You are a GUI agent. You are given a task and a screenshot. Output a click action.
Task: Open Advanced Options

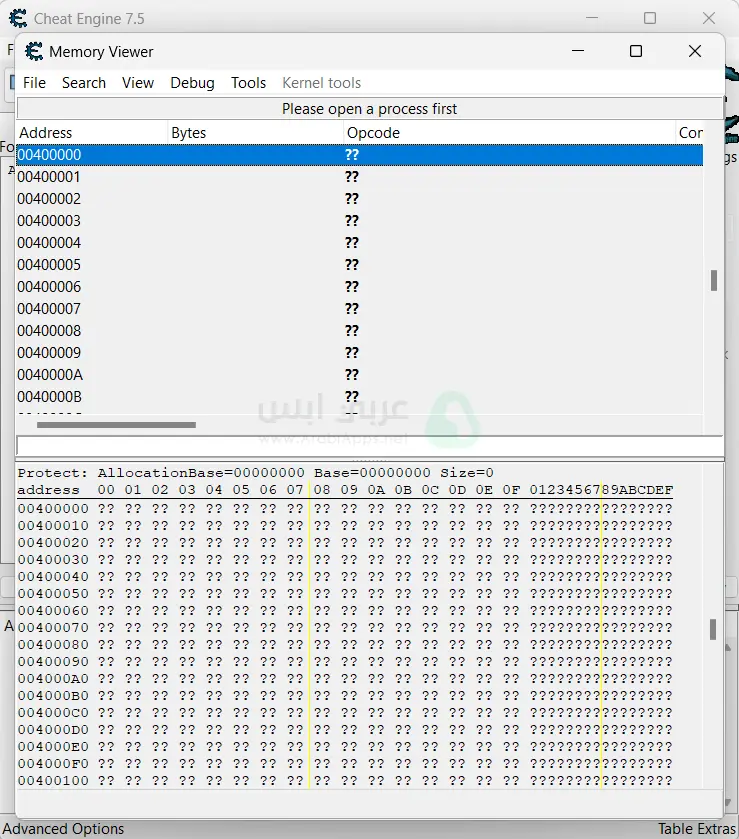(63, 829)
